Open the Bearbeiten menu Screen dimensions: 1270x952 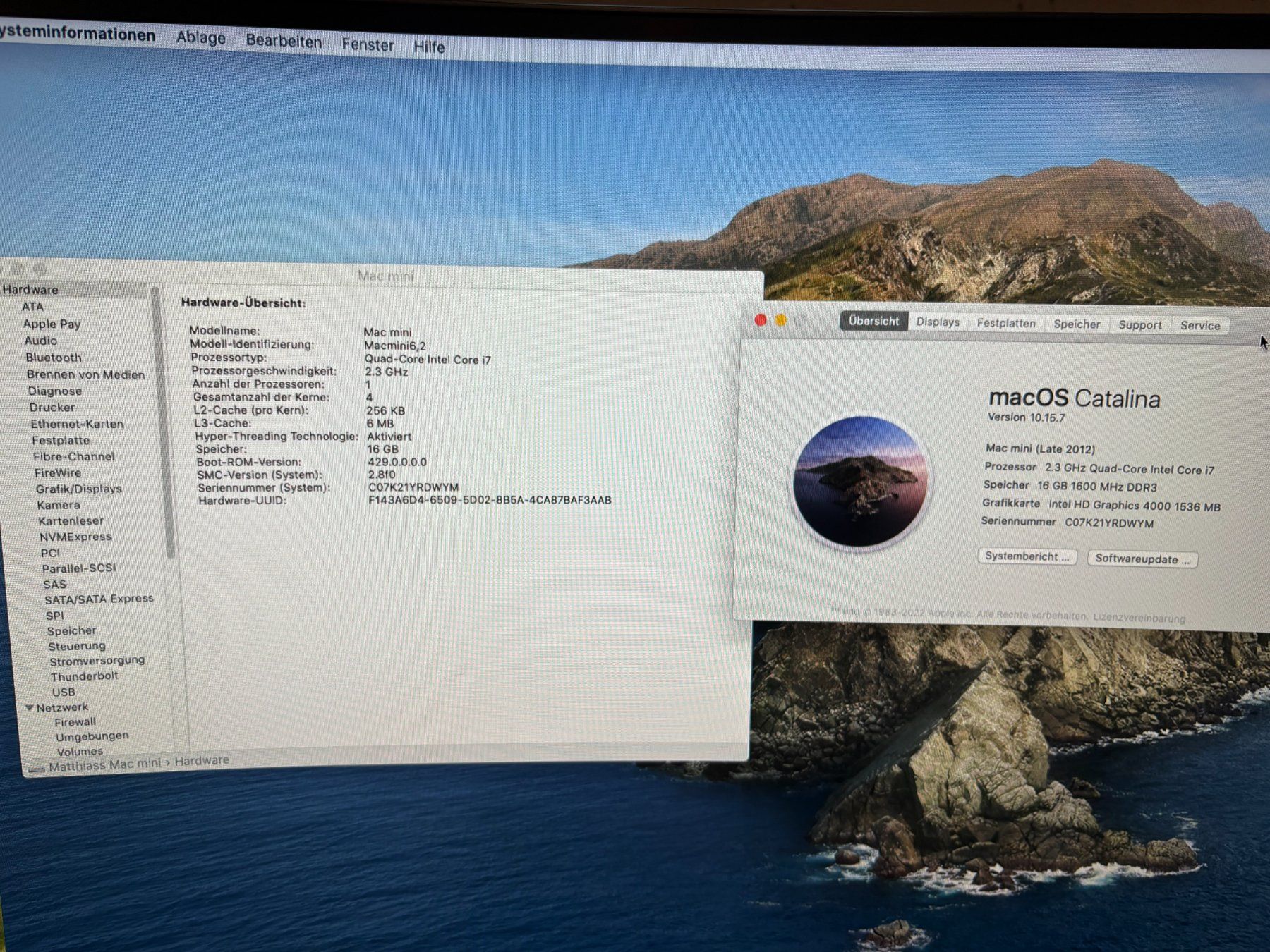(284, 41)
